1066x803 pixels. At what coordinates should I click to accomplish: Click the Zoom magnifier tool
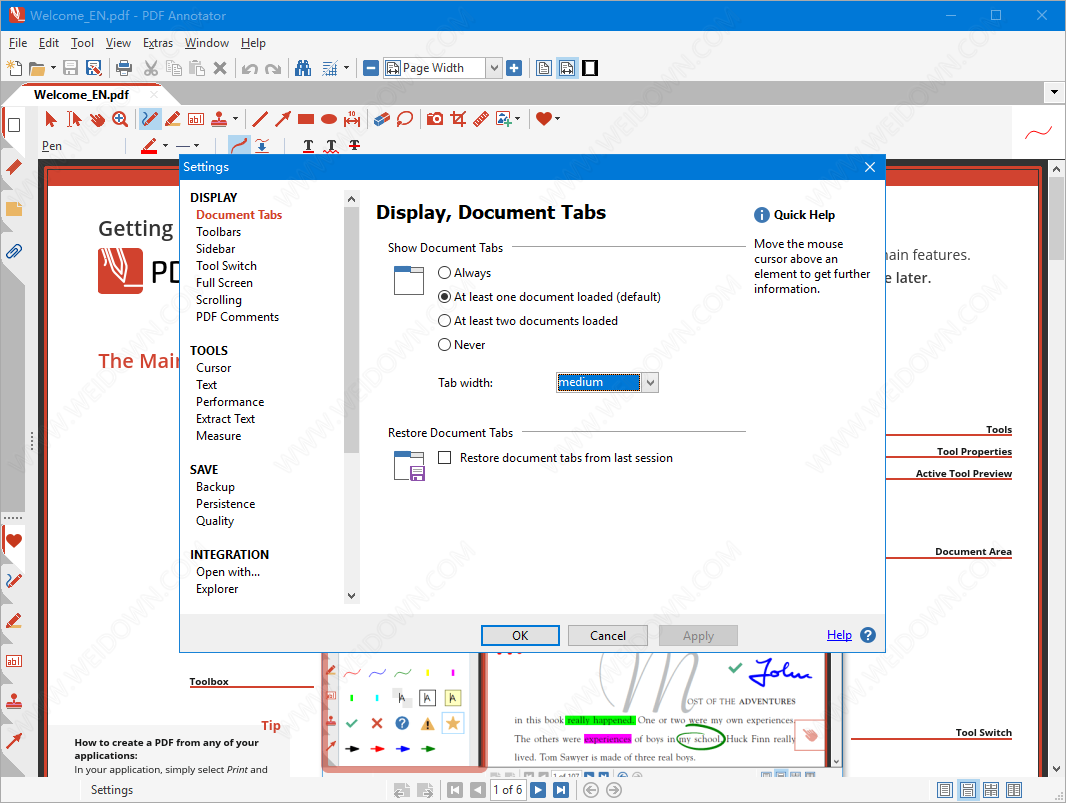tap(120, 119)
